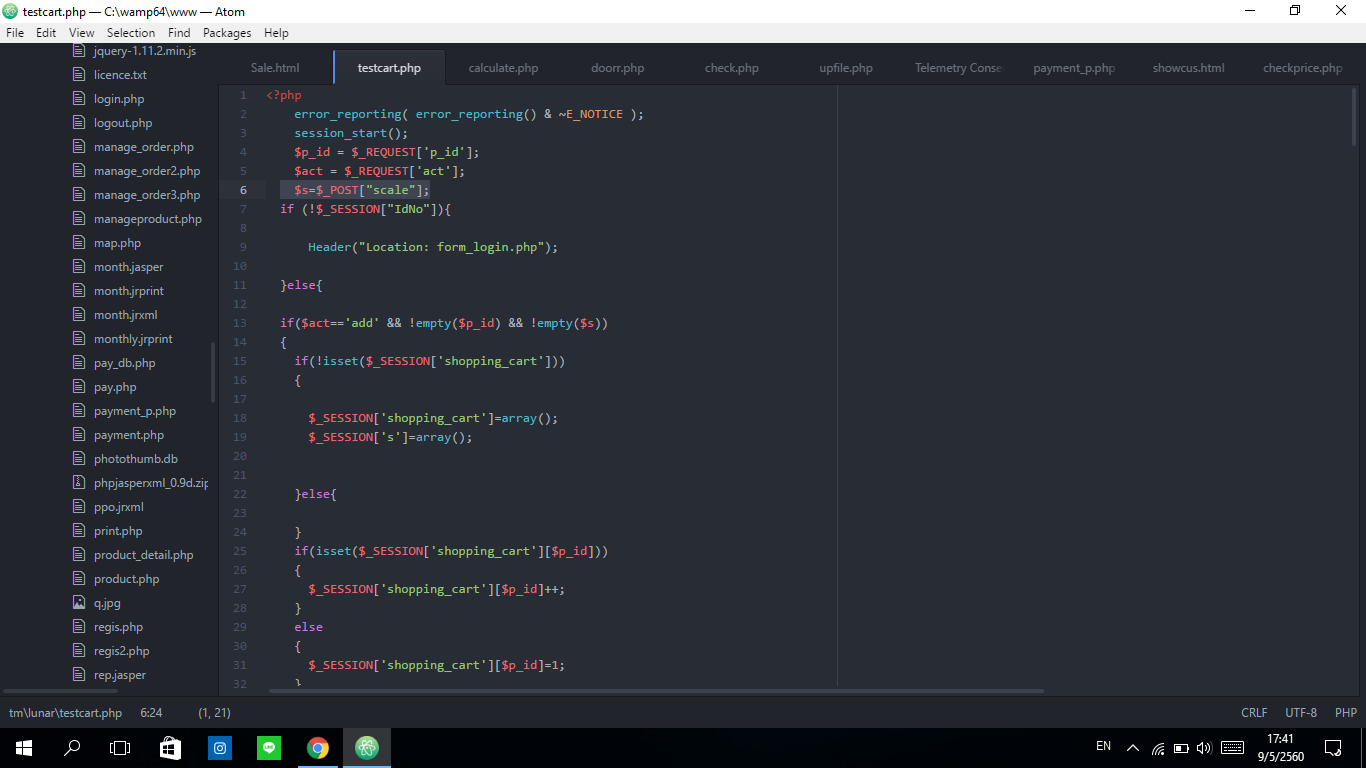Switch to the upfile.php tab

846,68
